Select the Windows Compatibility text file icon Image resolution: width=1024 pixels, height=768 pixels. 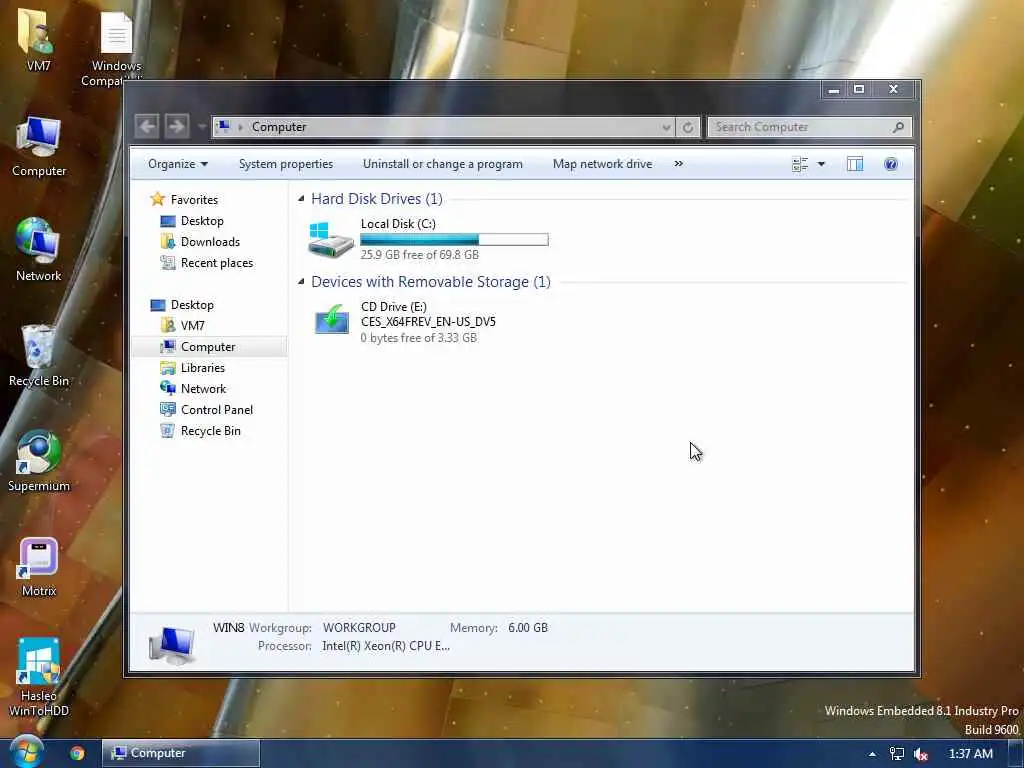click(x=116, y=47)
